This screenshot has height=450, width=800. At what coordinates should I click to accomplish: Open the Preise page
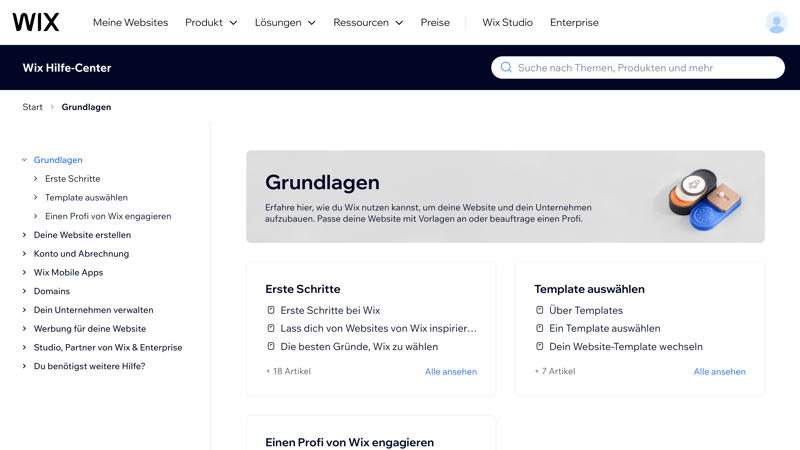coord(435,22)
